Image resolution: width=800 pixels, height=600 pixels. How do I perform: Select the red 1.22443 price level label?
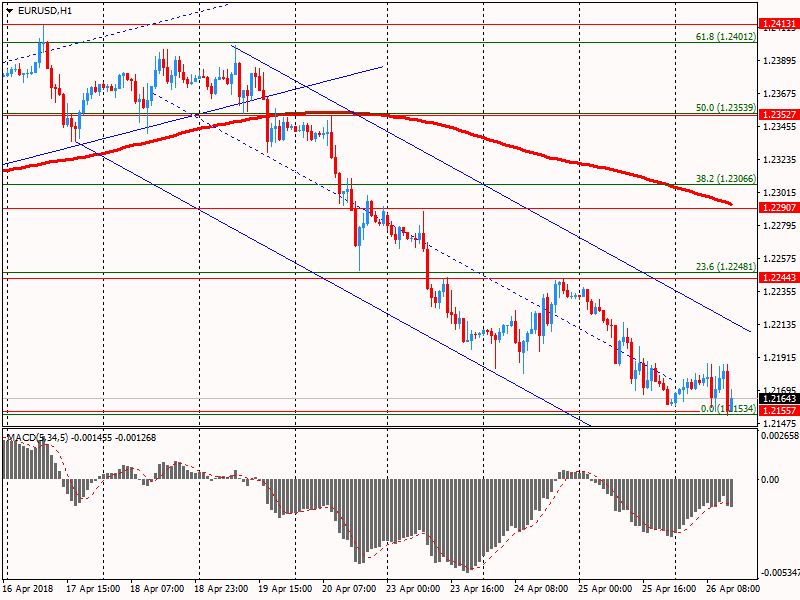[x=779, y=278]
